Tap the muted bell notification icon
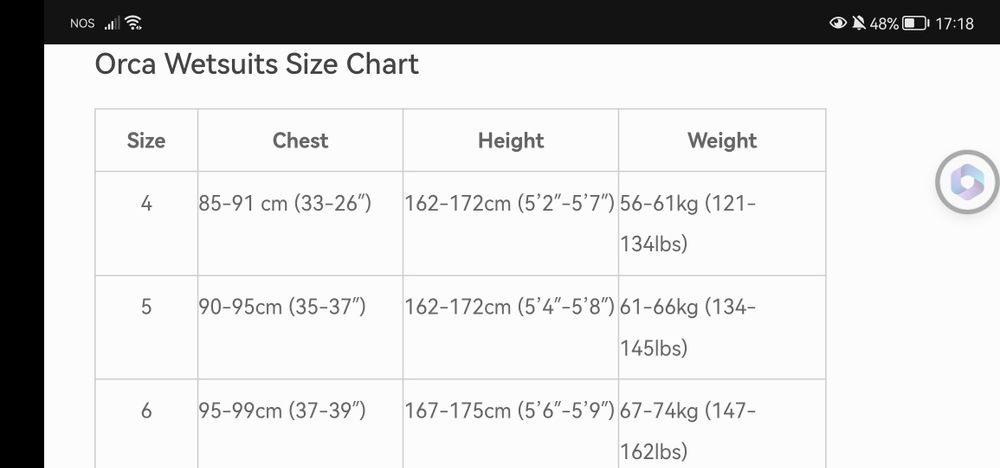1000x468 pixels. pos(859,23)
